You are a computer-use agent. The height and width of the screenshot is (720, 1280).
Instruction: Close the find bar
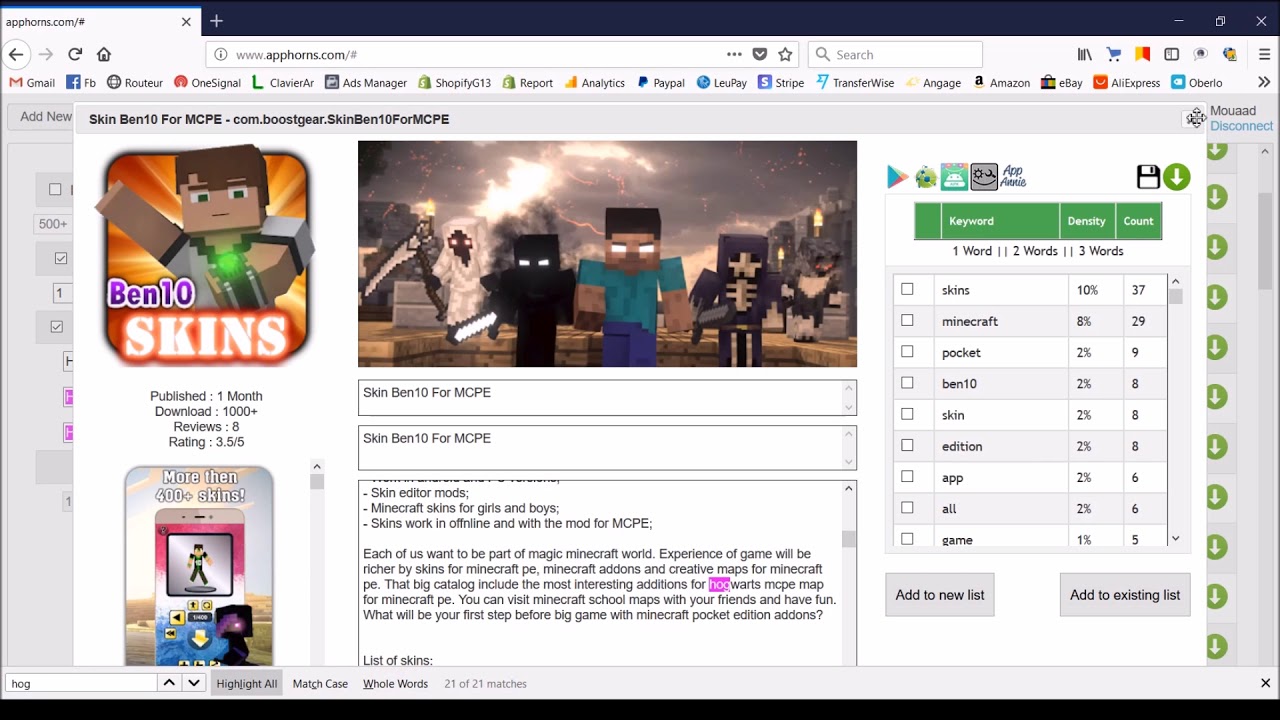coord(1265,683)
